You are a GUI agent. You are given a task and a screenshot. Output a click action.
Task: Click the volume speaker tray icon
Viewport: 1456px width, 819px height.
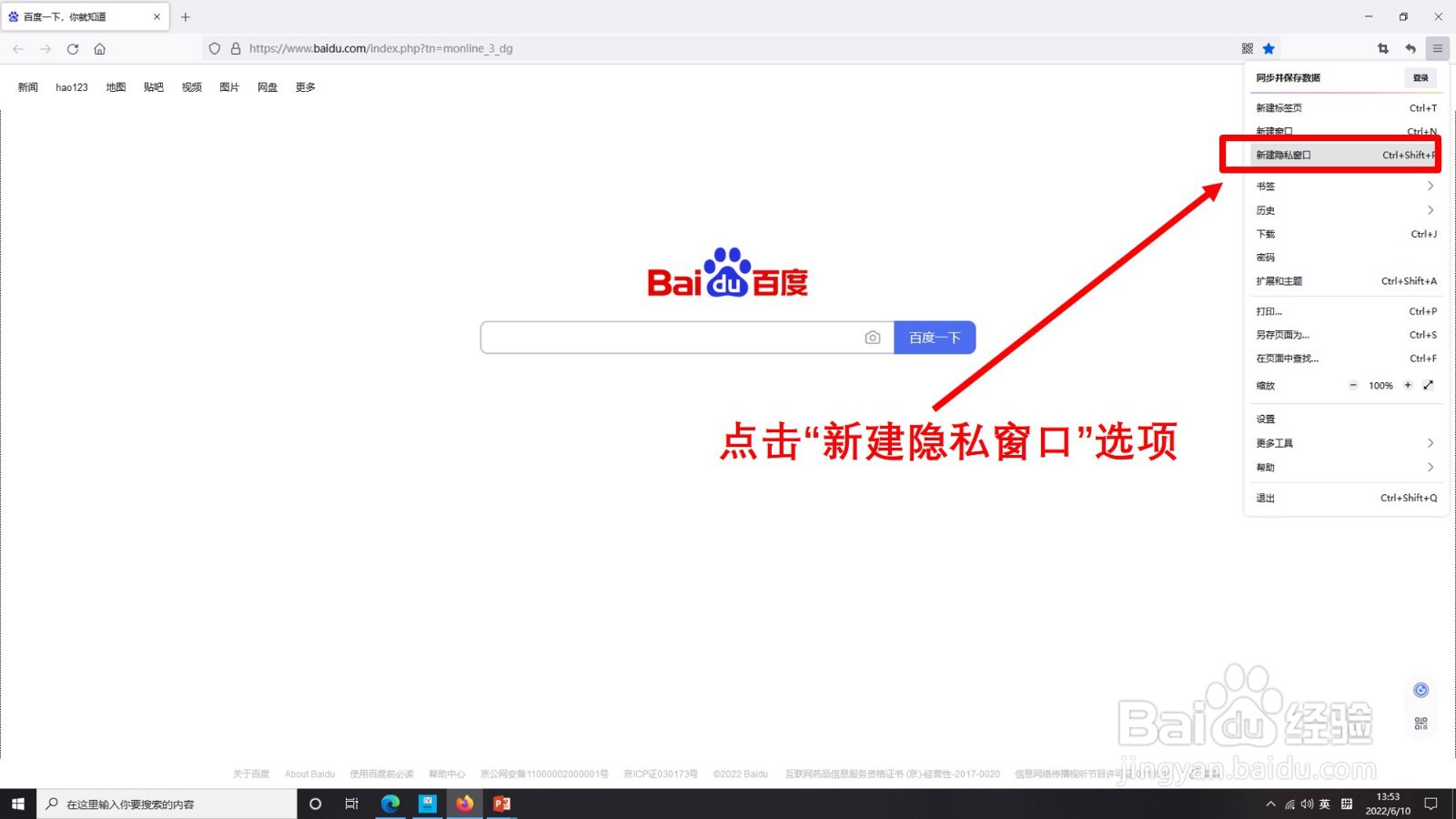pos(1307,804)
